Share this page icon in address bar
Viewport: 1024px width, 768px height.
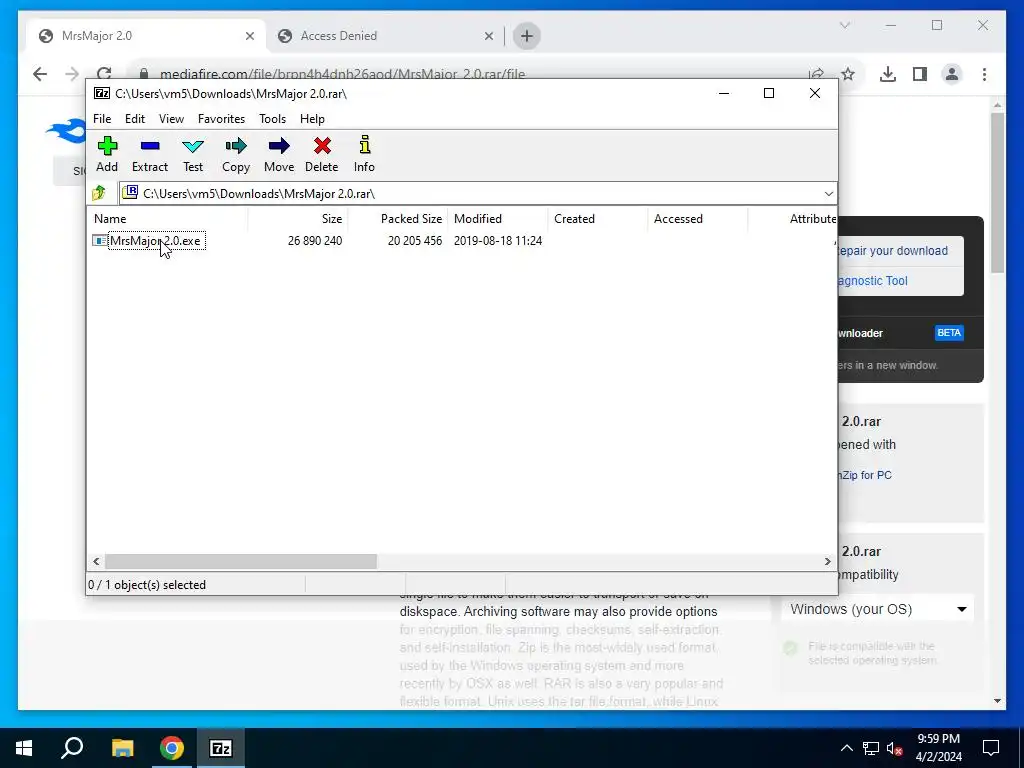(x=816, y=74)
